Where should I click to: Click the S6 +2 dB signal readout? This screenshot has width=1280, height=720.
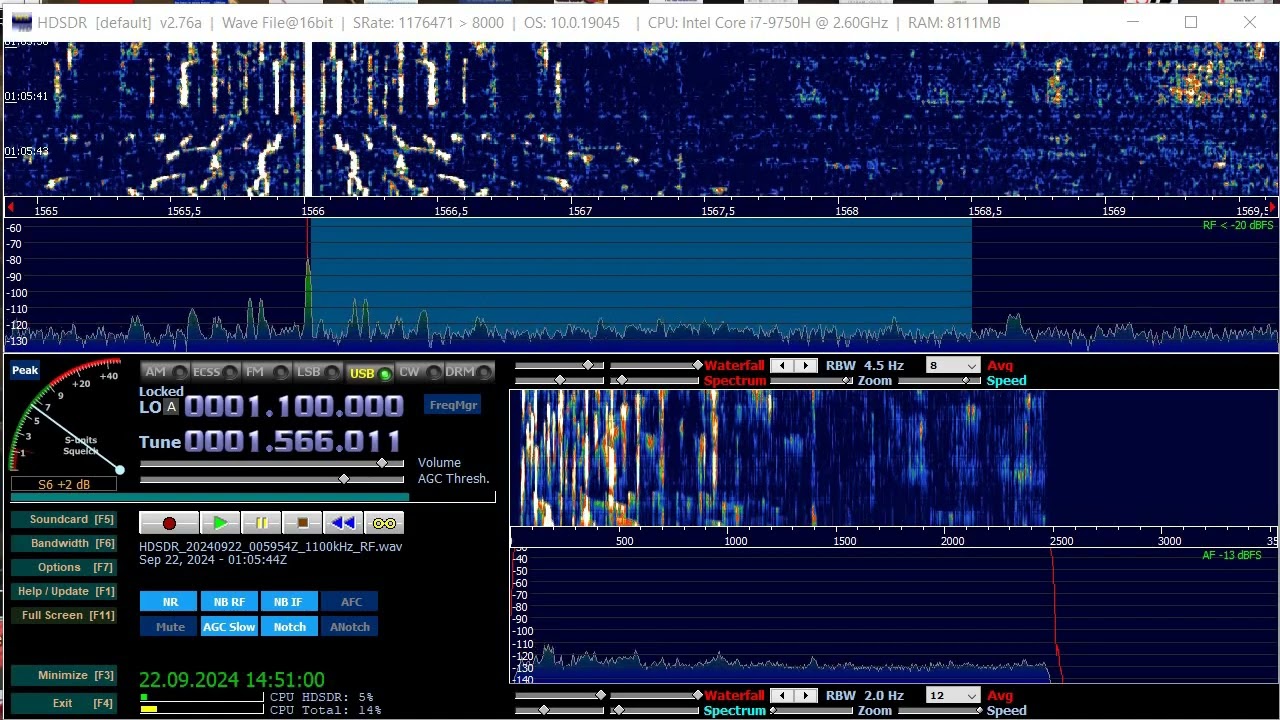pyautogui.click(x=64, y=484)
